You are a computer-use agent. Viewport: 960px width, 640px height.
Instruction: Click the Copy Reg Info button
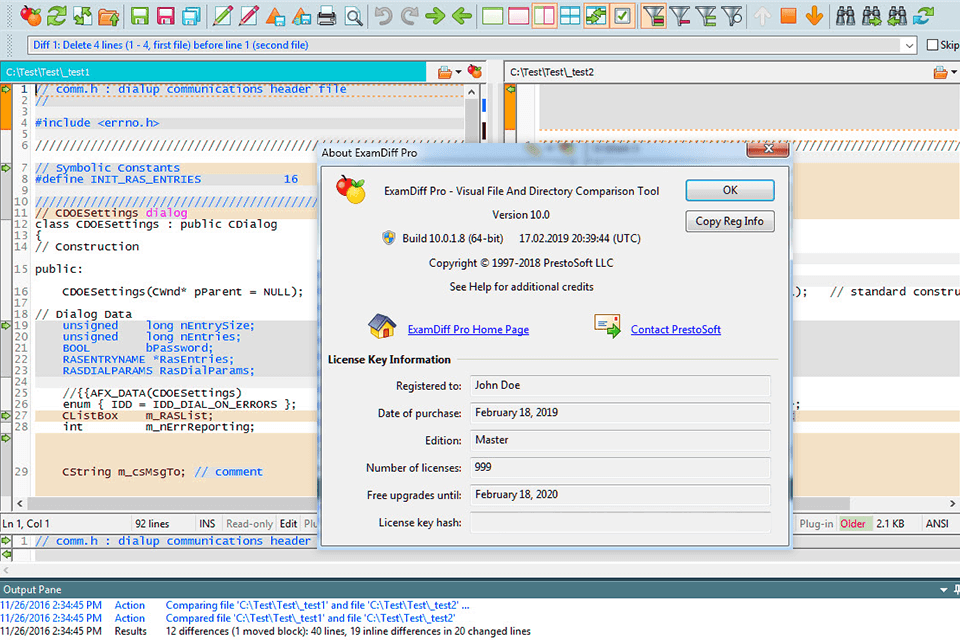[730, 221]
